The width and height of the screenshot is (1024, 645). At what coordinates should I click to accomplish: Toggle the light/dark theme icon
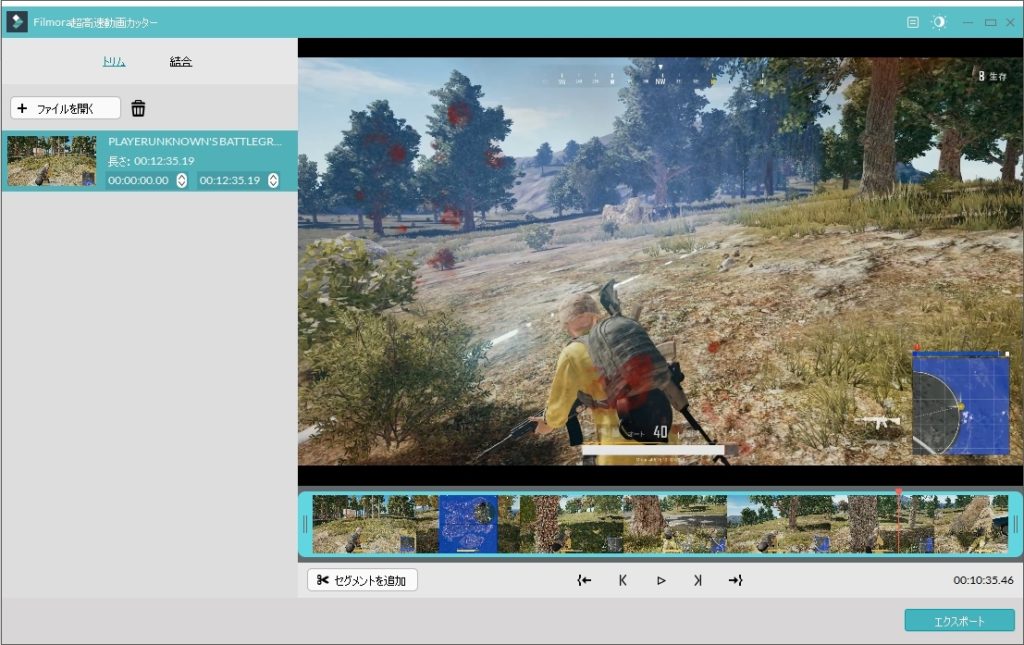(938, 22)
